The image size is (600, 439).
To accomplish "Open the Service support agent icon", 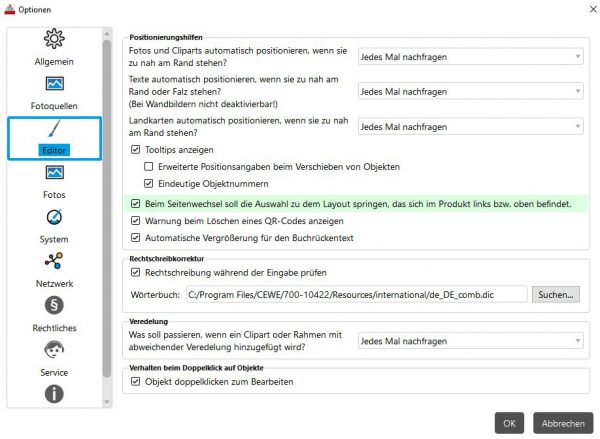I will pyautogui.click(x=54, y=350).
